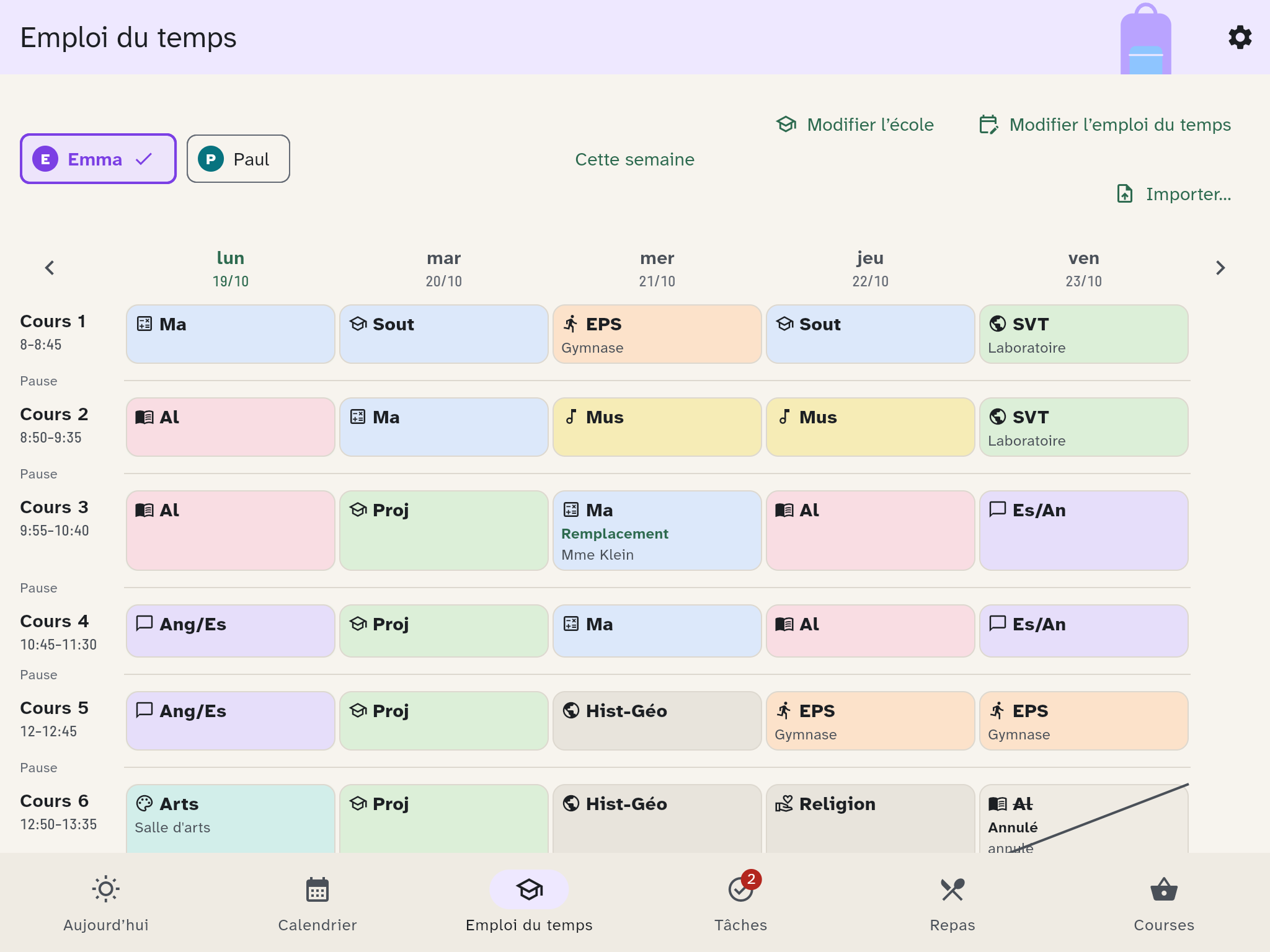Open Wednesday Ma Remplacement Mme Klein lesson
Viewport: 1270px width, 952px height.
coord(657,531)
